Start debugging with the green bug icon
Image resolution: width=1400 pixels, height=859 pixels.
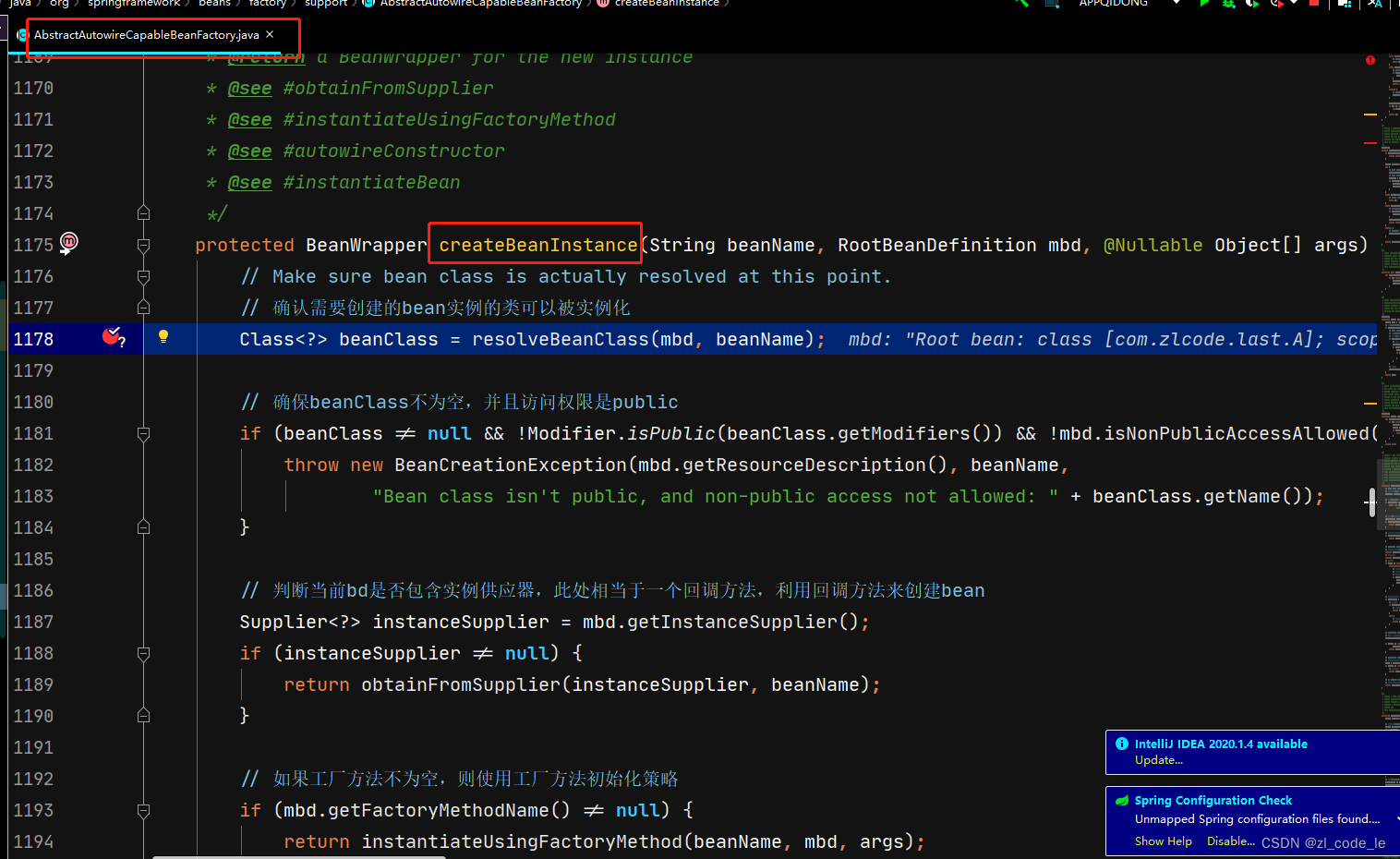pos(1228,3)
